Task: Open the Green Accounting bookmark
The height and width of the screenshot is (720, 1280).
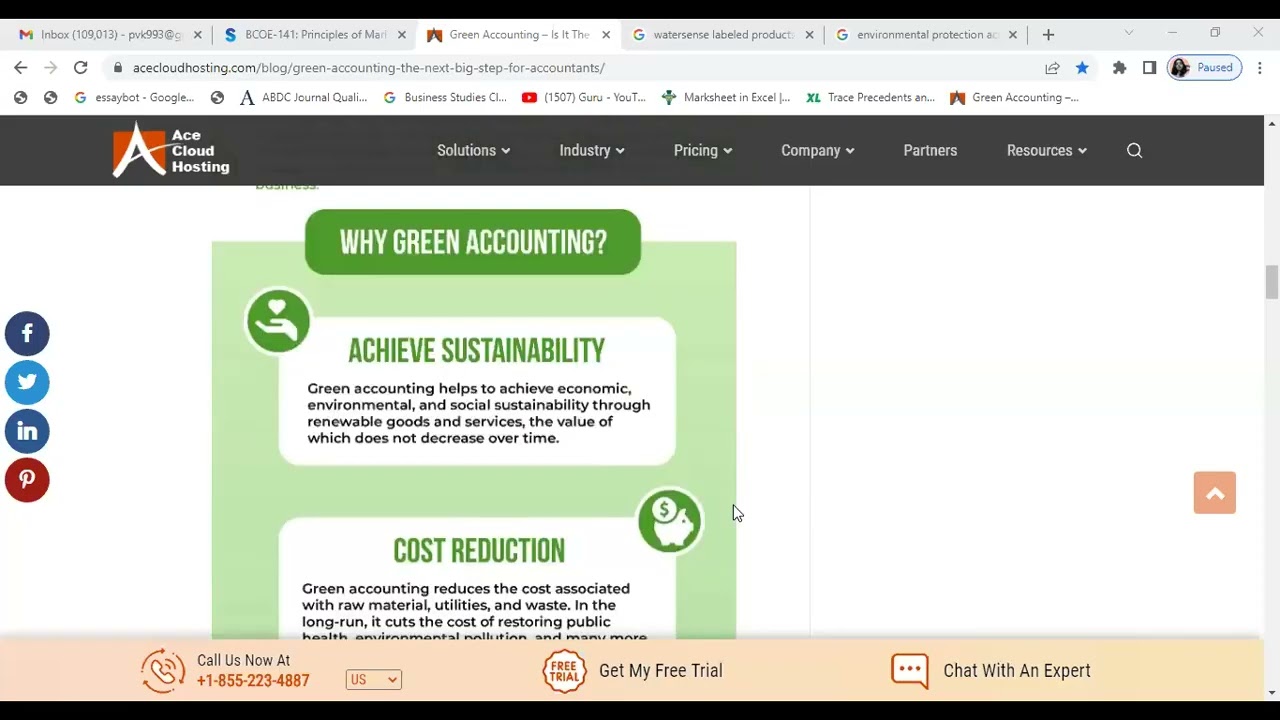Action: point(1014,97)
